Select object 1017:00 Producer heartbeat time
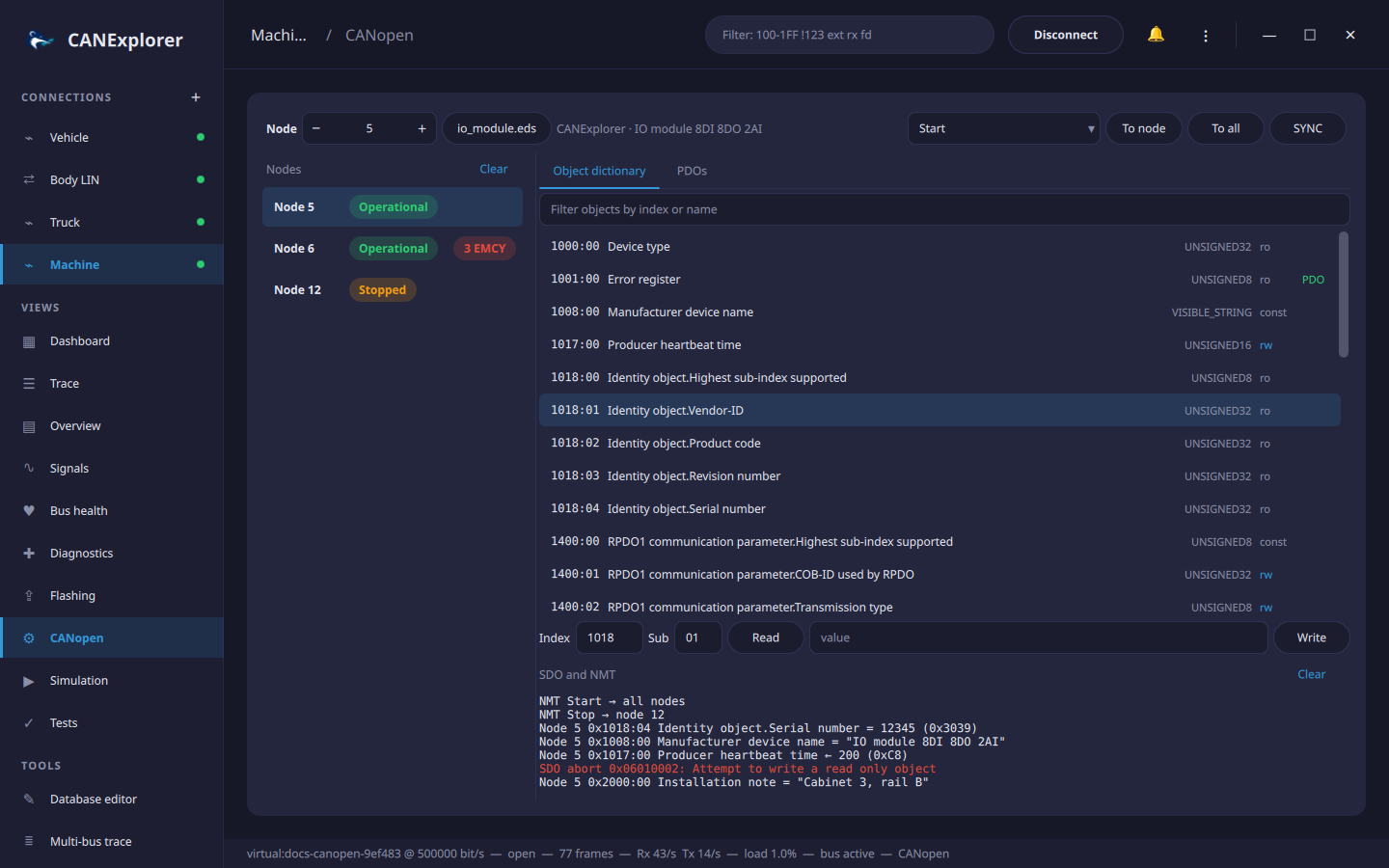 [x=940, y=345]
